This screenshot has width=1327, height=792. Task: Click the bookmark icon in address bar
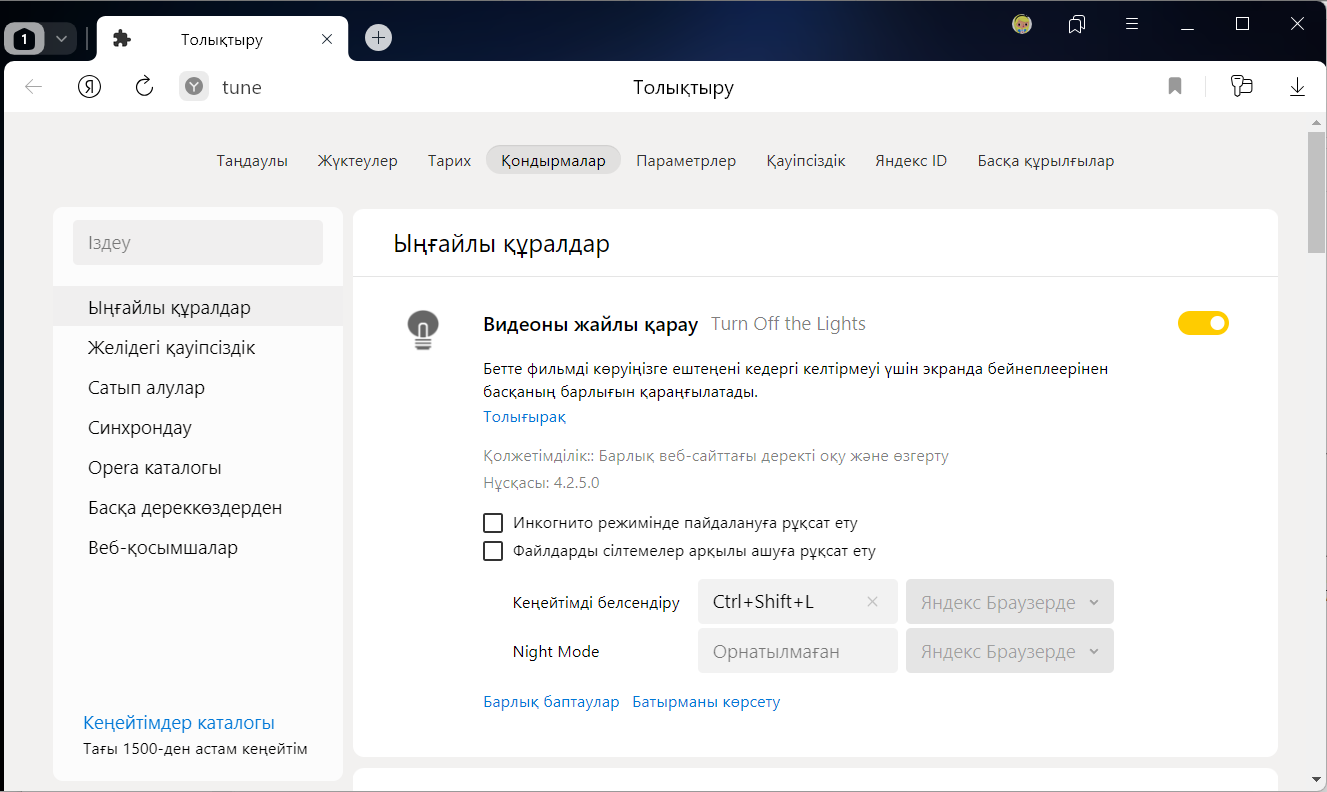[x=1175, y=87]
